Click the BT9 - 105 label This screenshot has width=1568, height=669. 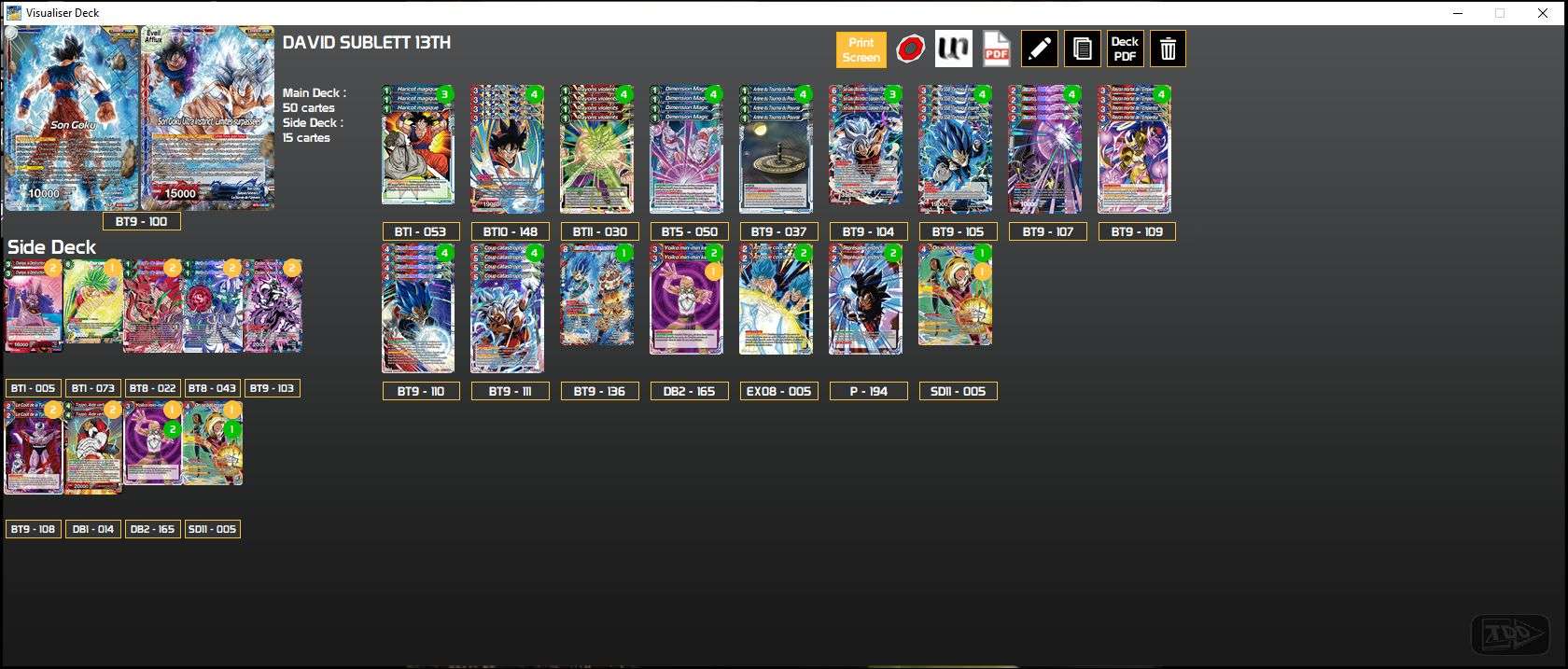point(958,231)
